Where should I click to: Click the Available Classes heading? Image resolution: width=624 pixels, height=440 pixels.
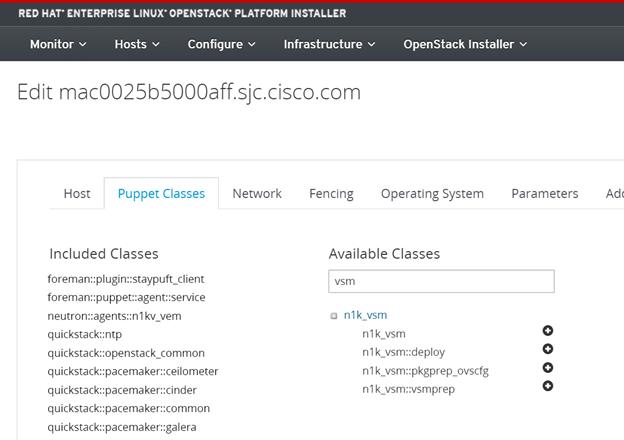(384, 254)
